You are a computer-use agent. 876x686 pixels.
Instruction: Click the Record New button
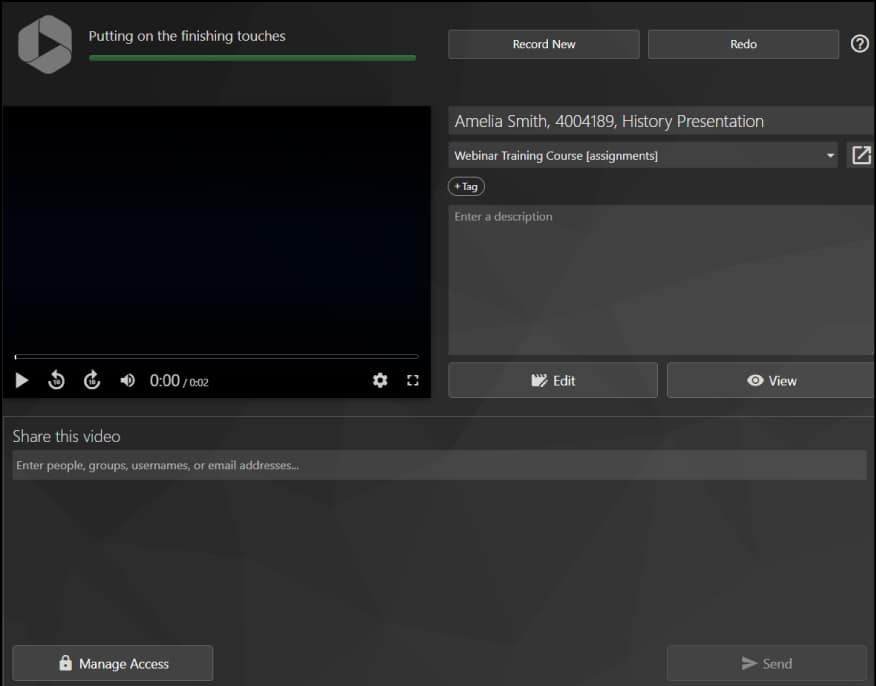[x=543, y=44]
